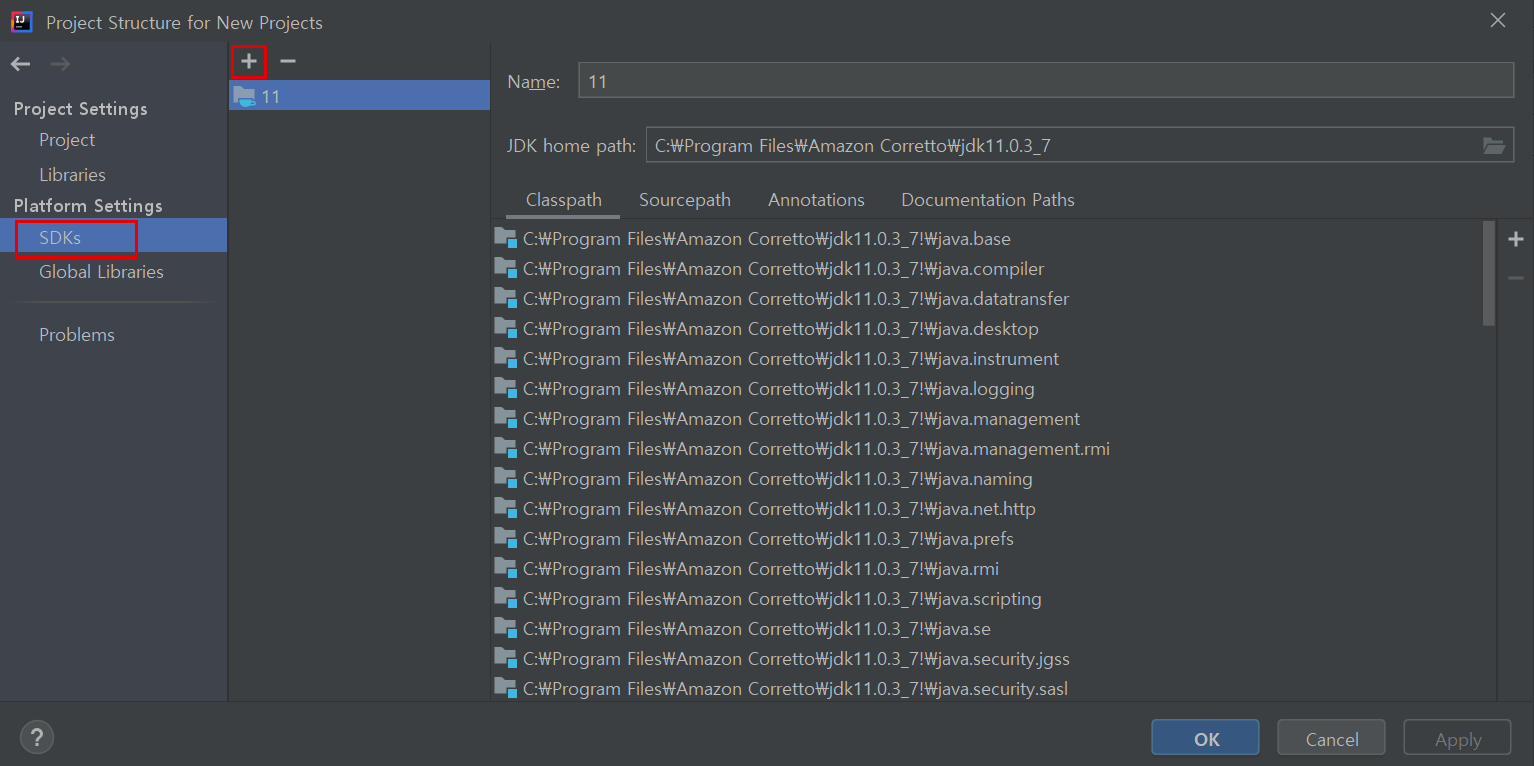Switch to the Classpath tab

tap(564, 200)
